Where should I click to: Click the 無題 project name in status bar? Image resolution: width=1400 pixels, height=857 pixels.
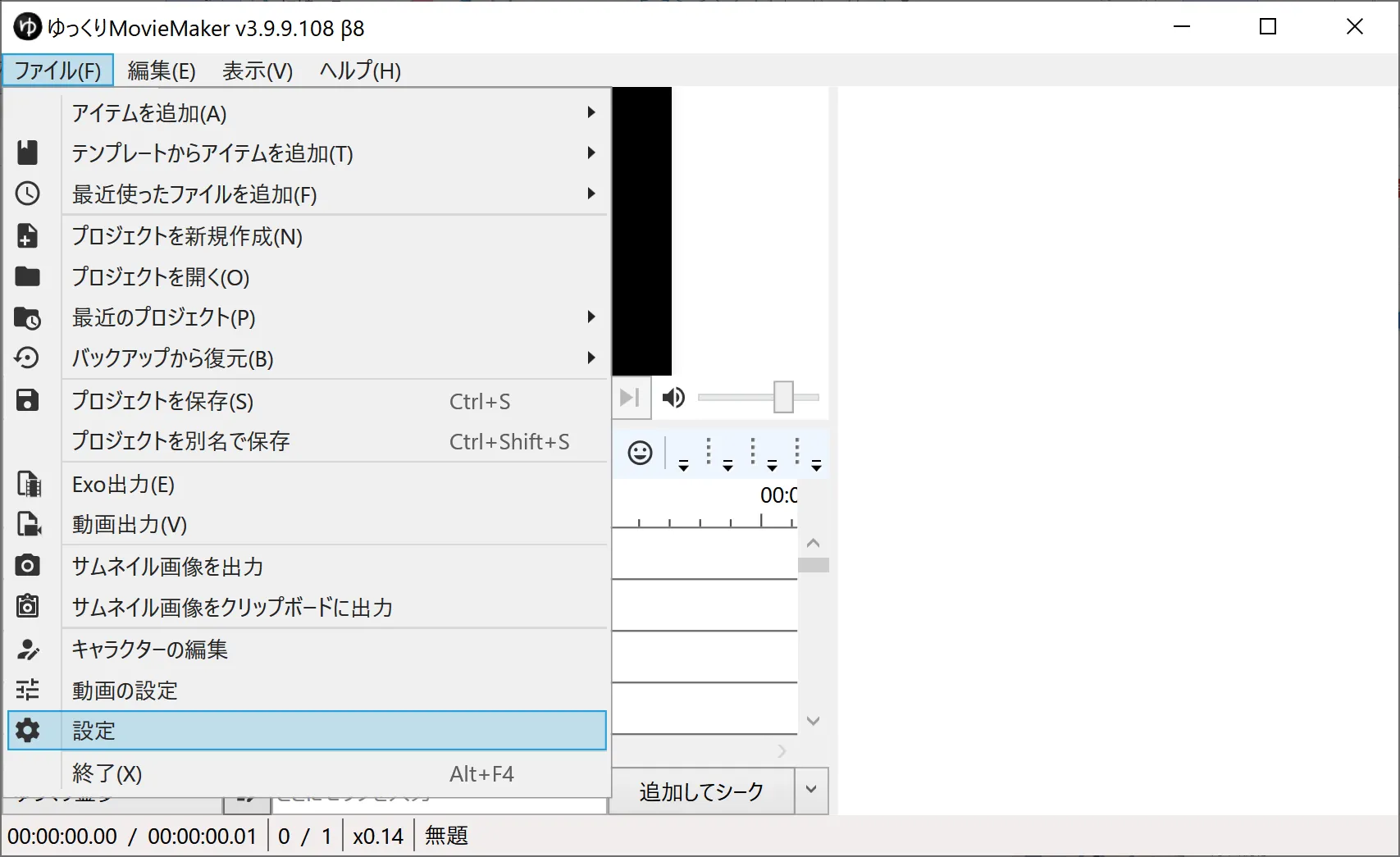click(446, 836)
